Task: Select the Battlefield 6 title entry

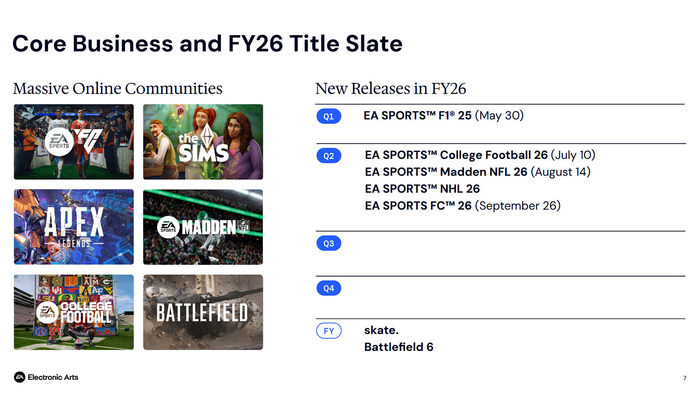Action: point(399,347)
